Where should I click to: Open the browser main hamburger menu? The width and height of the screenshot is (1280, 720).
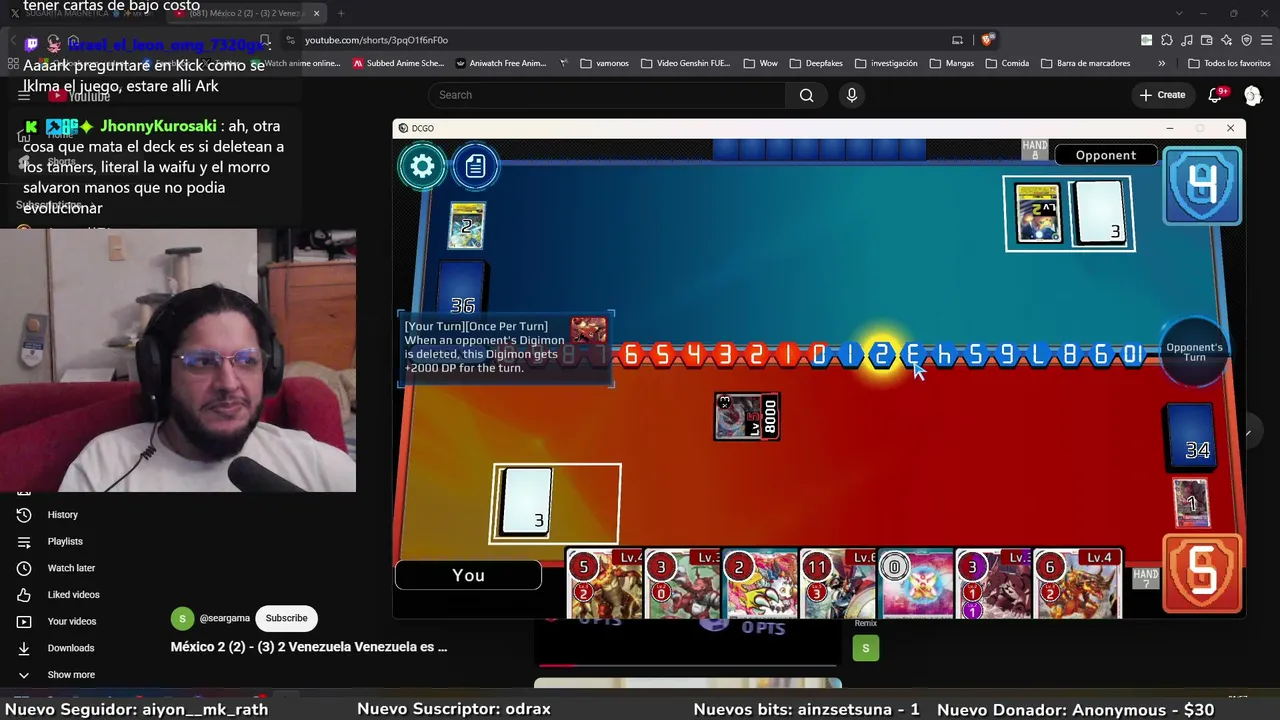click(x=1266, y=40)
